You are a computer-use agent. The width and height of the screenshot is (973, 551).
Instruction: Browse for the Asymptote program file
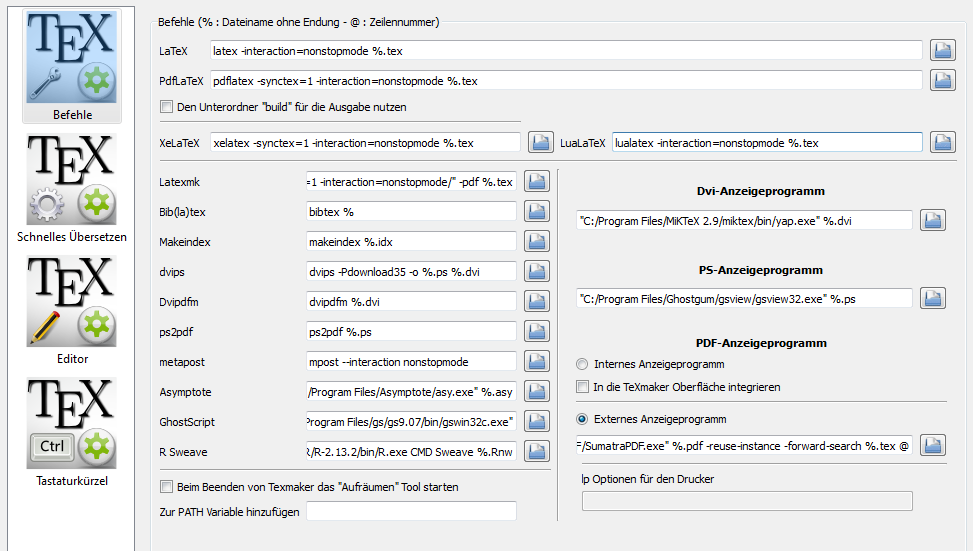(x=537, y=391)
